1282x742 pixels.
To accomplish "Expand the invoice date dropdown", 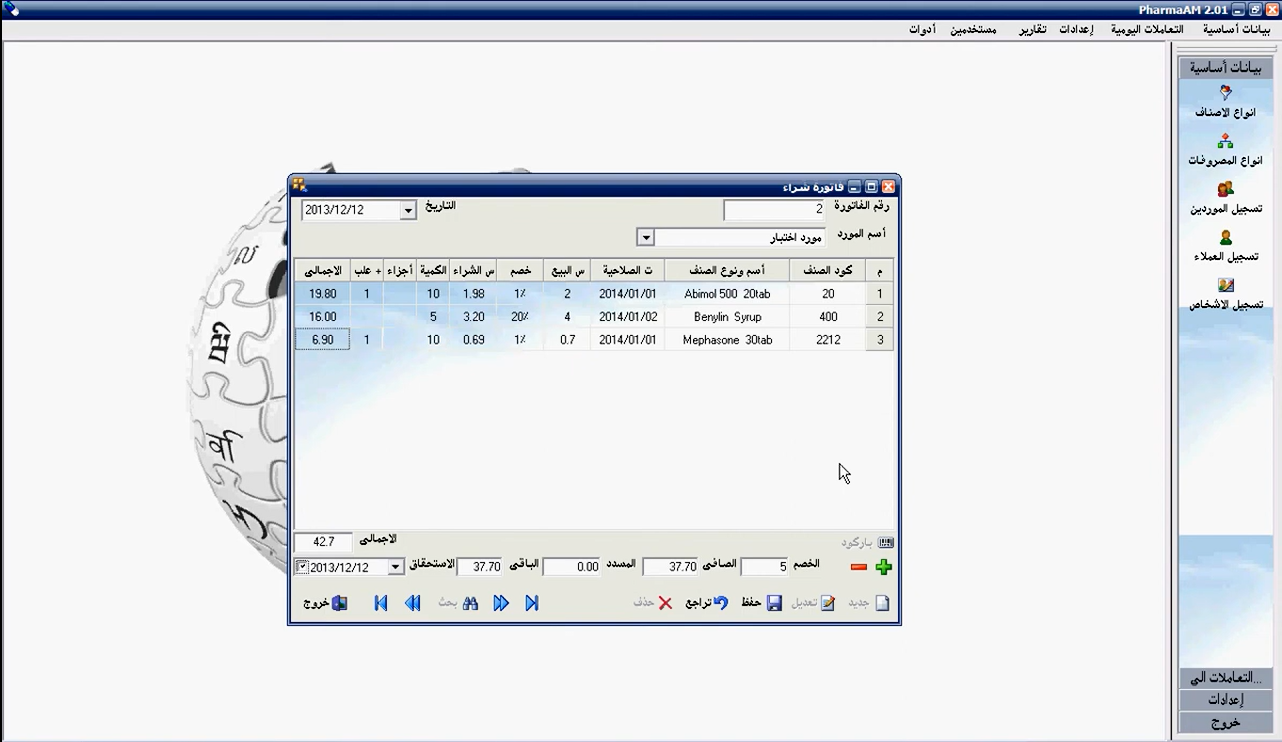I will pyautogui.click(x=408, y=211).
